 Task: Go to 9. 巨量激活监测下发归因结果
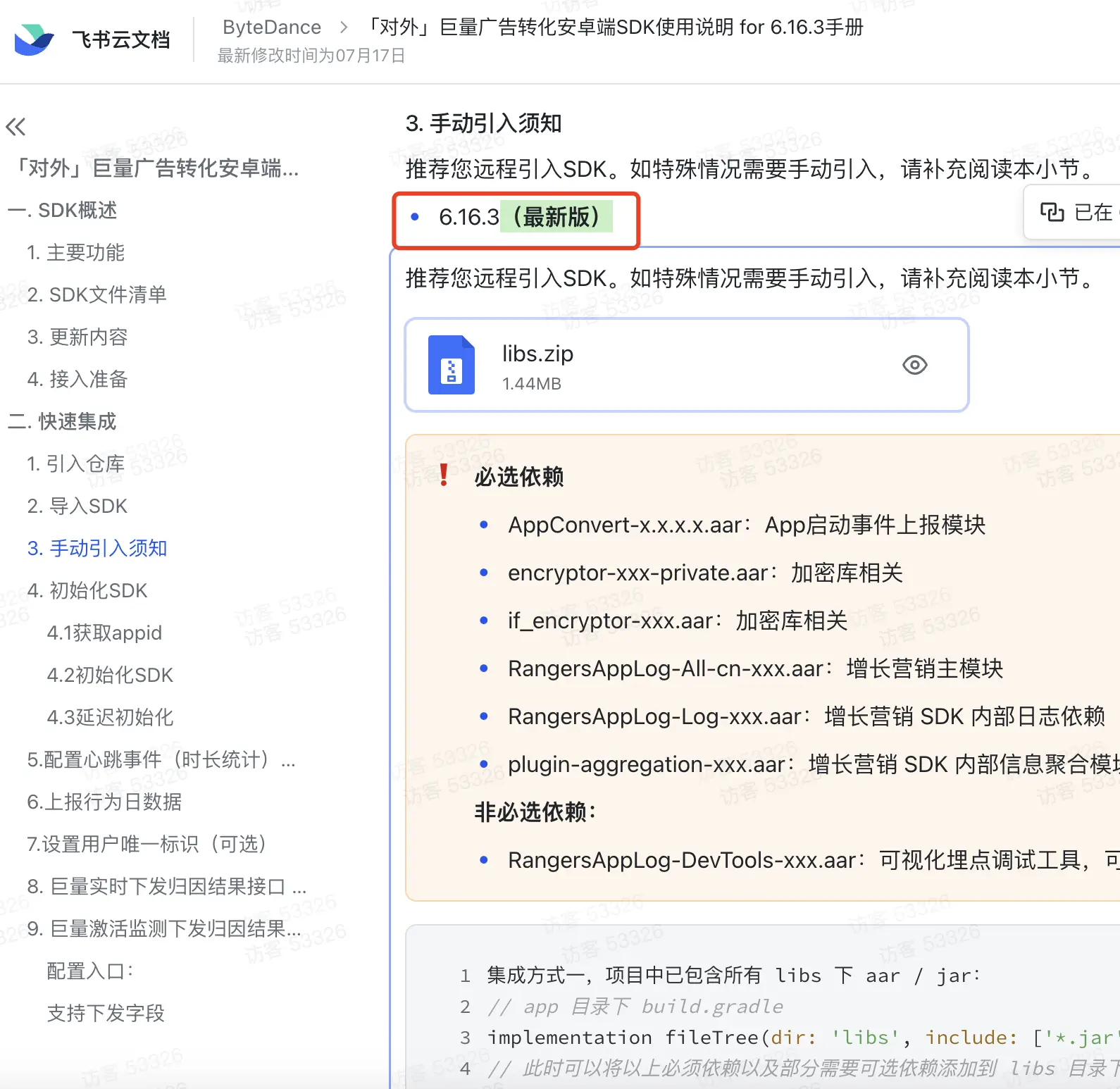tap(164, 928)
